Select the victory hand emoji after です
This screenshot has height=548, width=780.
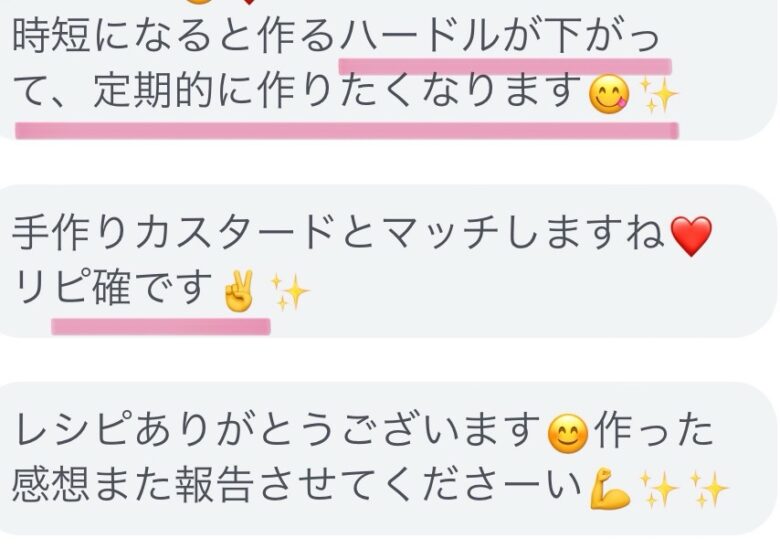tap(239, 291)
